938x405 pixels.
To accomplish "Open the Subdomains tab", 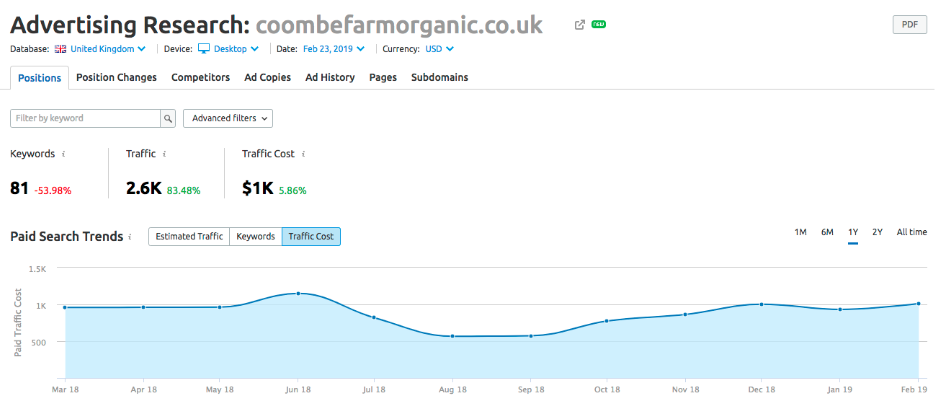I will [x=440, y=77].
